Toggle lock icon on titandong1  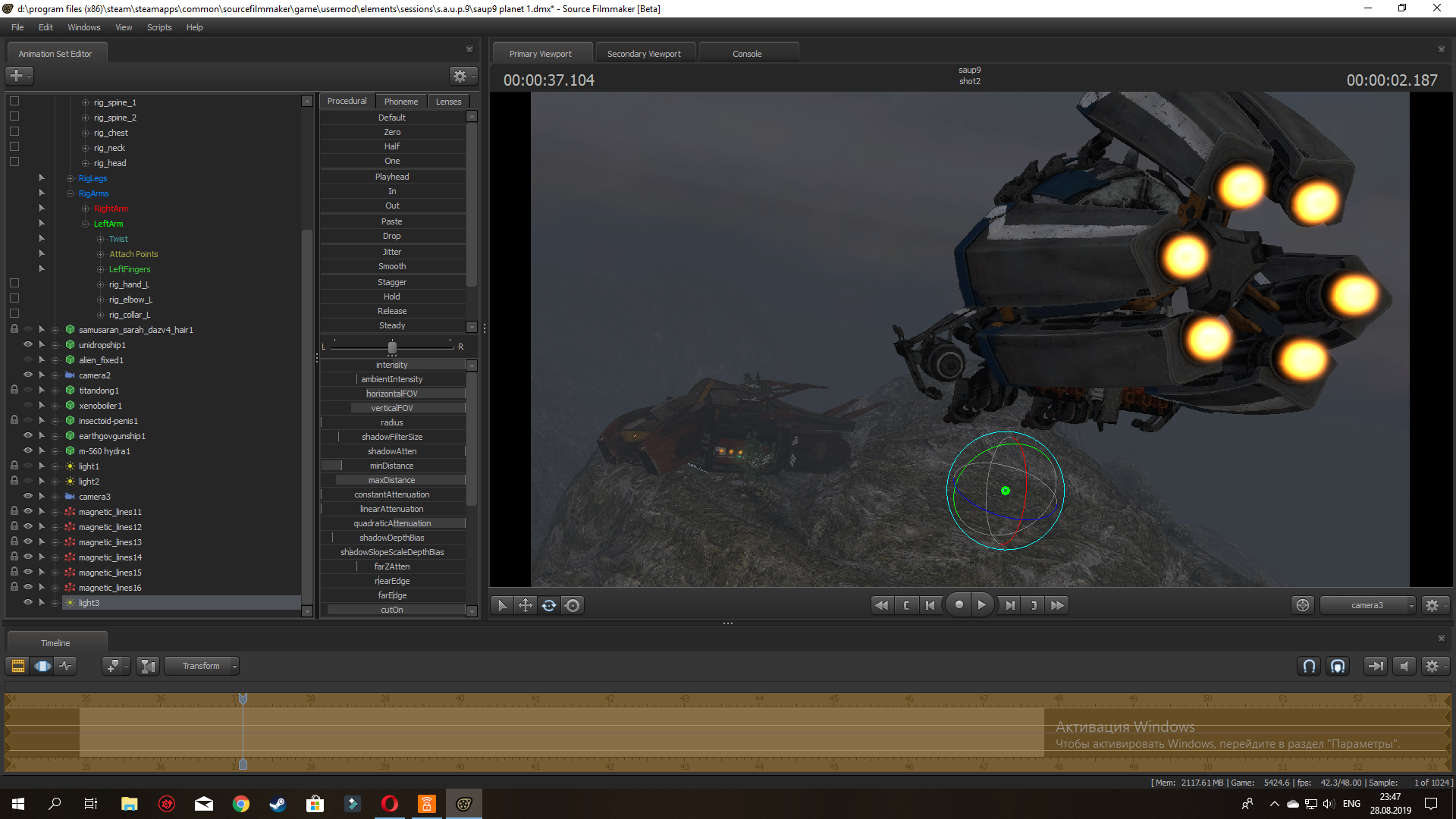pyautogui.click(x=14, y=390)
